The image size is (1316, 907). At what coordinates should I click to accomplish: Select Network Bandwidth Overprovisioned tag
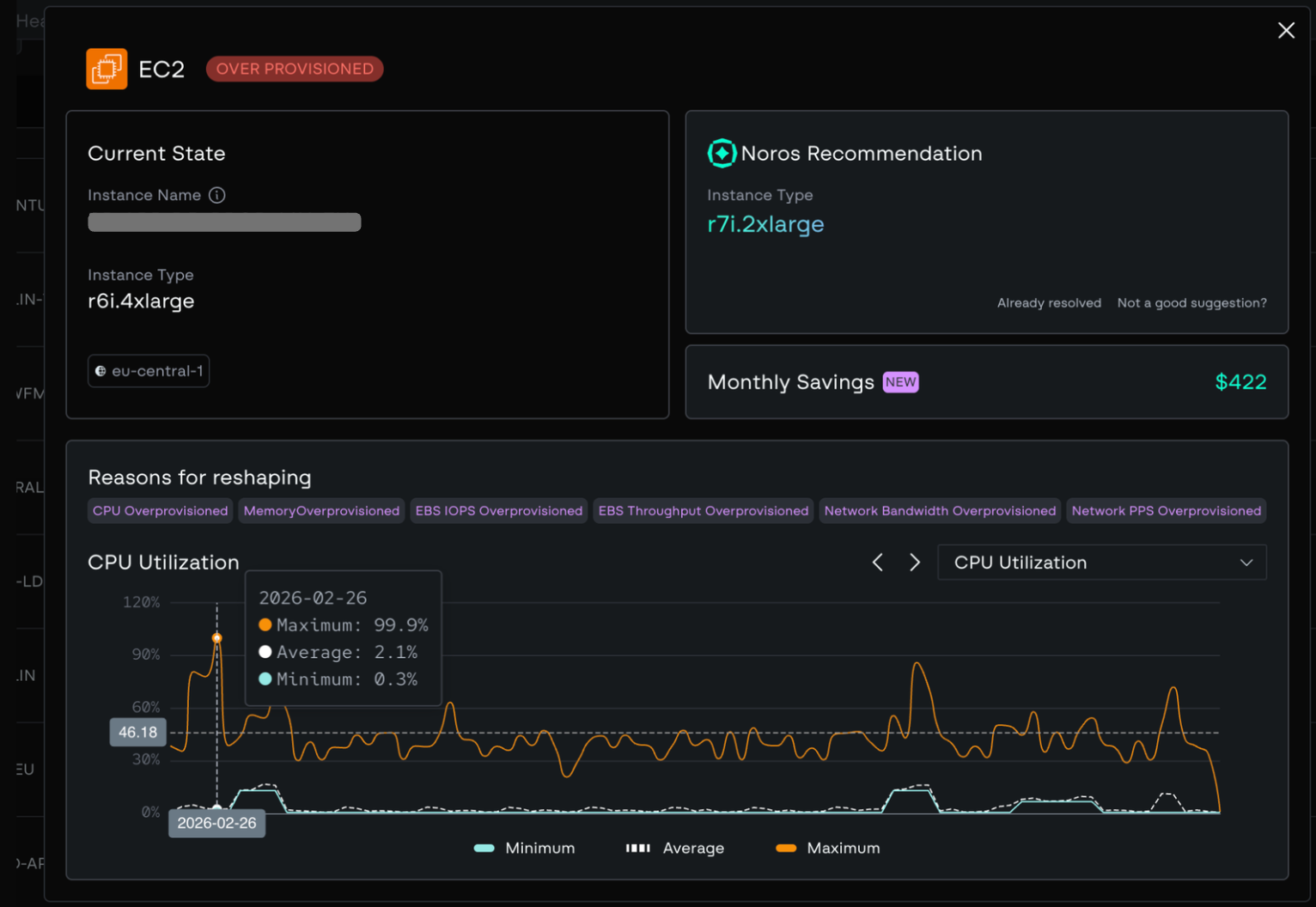coord(940,511)
